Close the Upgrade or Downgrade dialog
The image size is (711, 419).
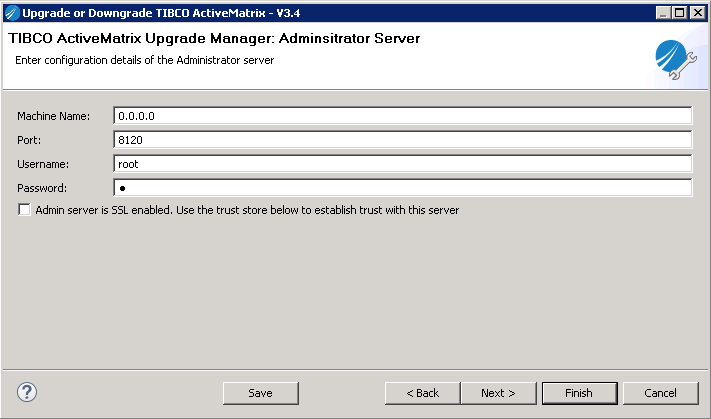click(x=696, y=12)
